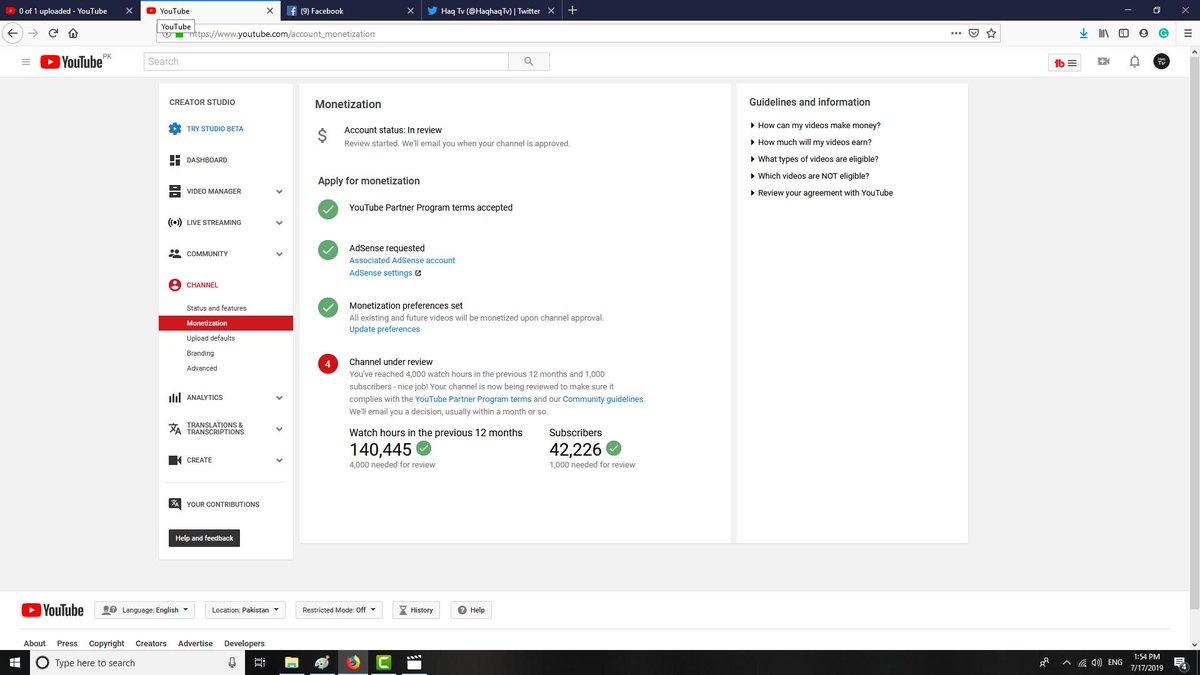This screenshot has height=675, width=1200.
Task: Open the notifications bell
Action: (x=1134, y=62)
